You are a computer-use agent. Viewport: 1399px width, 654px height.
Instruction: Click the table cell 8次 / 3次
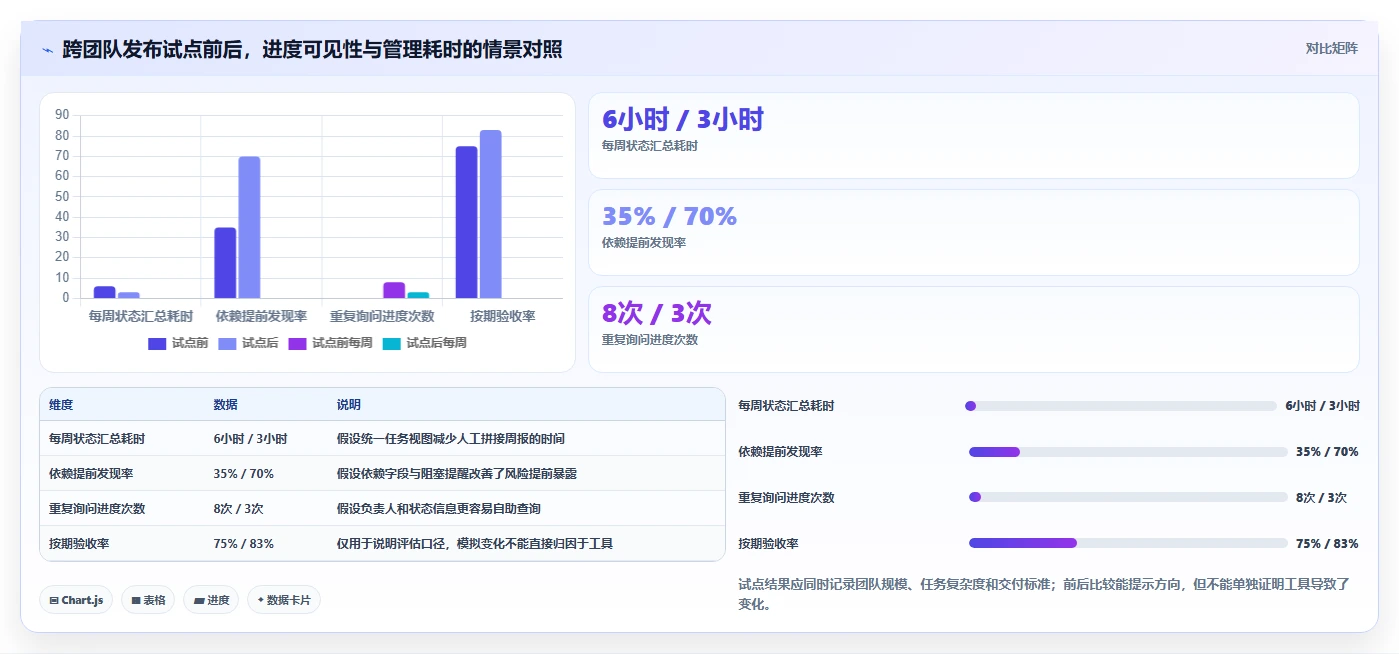[x=238, y=509]
